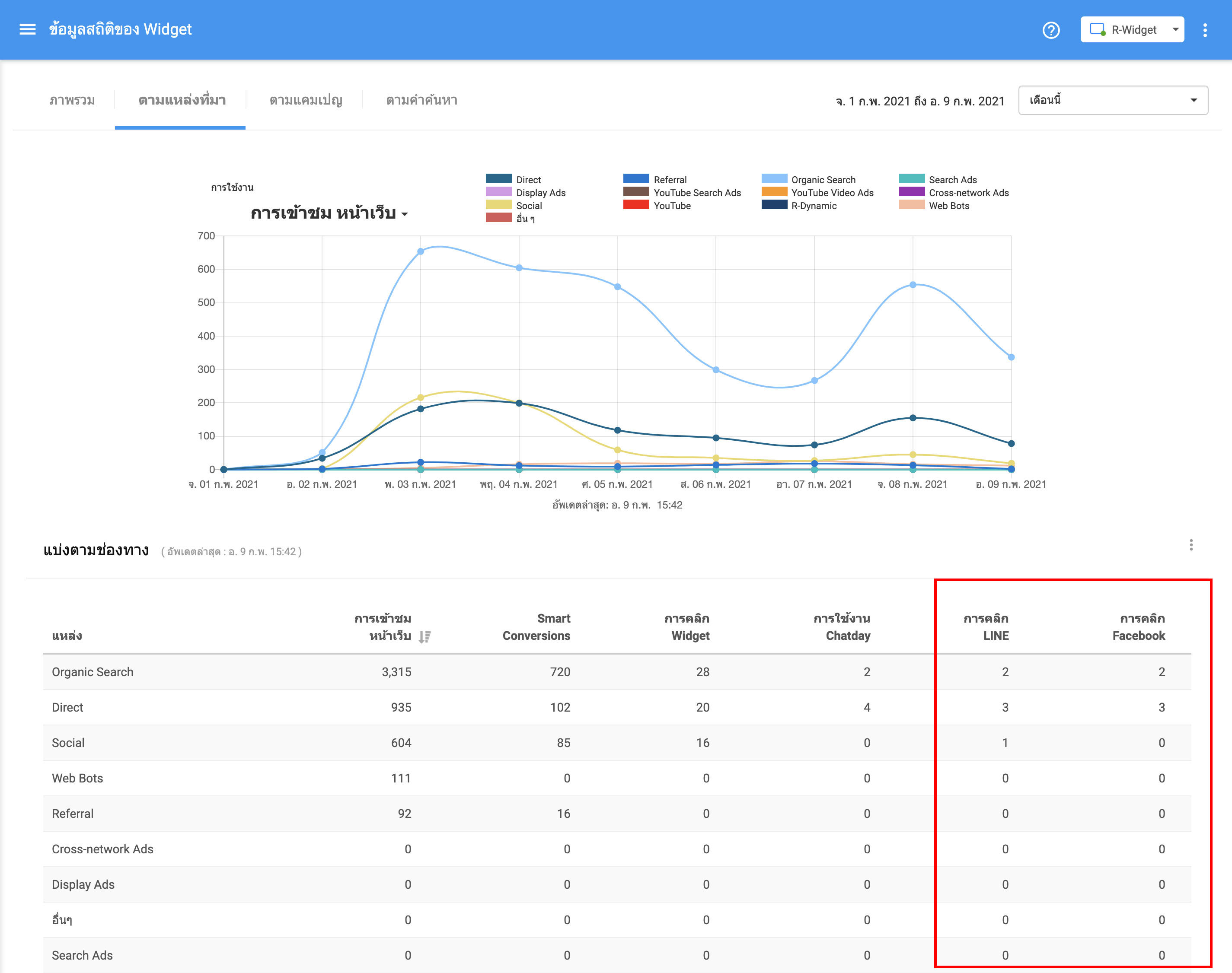
Task: Open the three-dot menu in the top bar
Action: (1206, 30)
